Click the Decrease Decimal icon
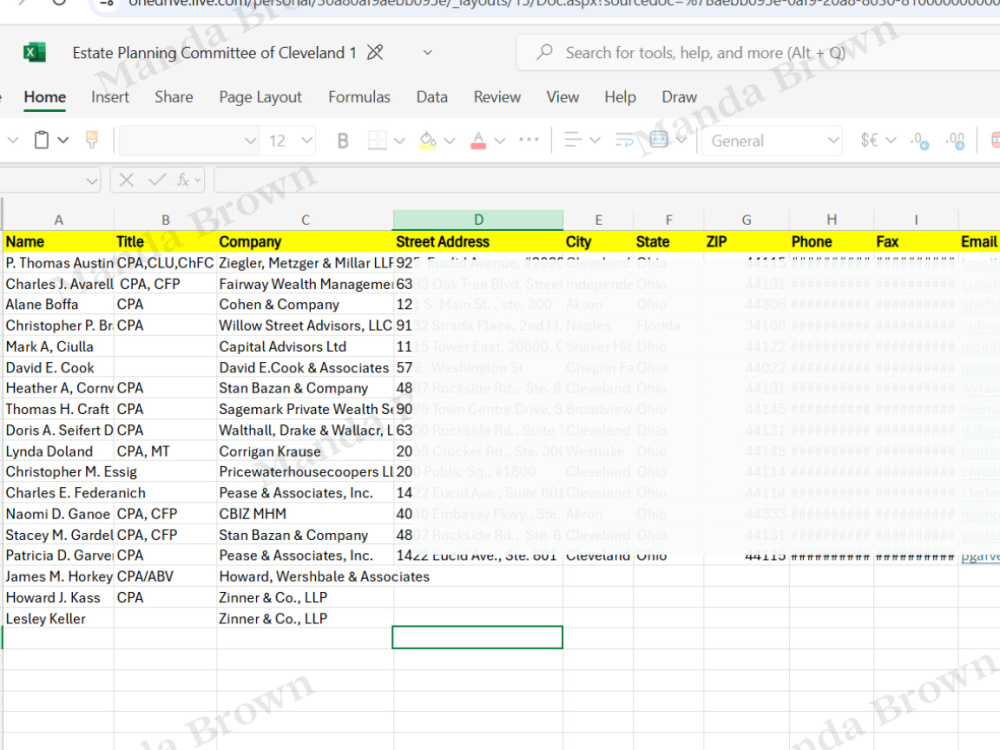The width and height of the screenshot is (1000, 750). tap(955, 140)
